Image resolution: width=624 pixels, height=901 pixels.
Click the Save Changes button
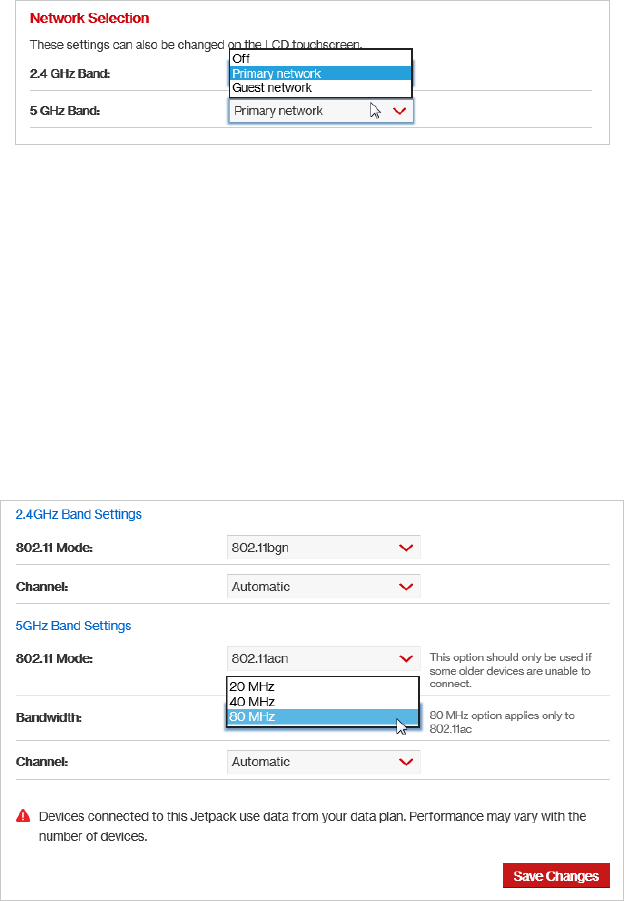[556, 876]
